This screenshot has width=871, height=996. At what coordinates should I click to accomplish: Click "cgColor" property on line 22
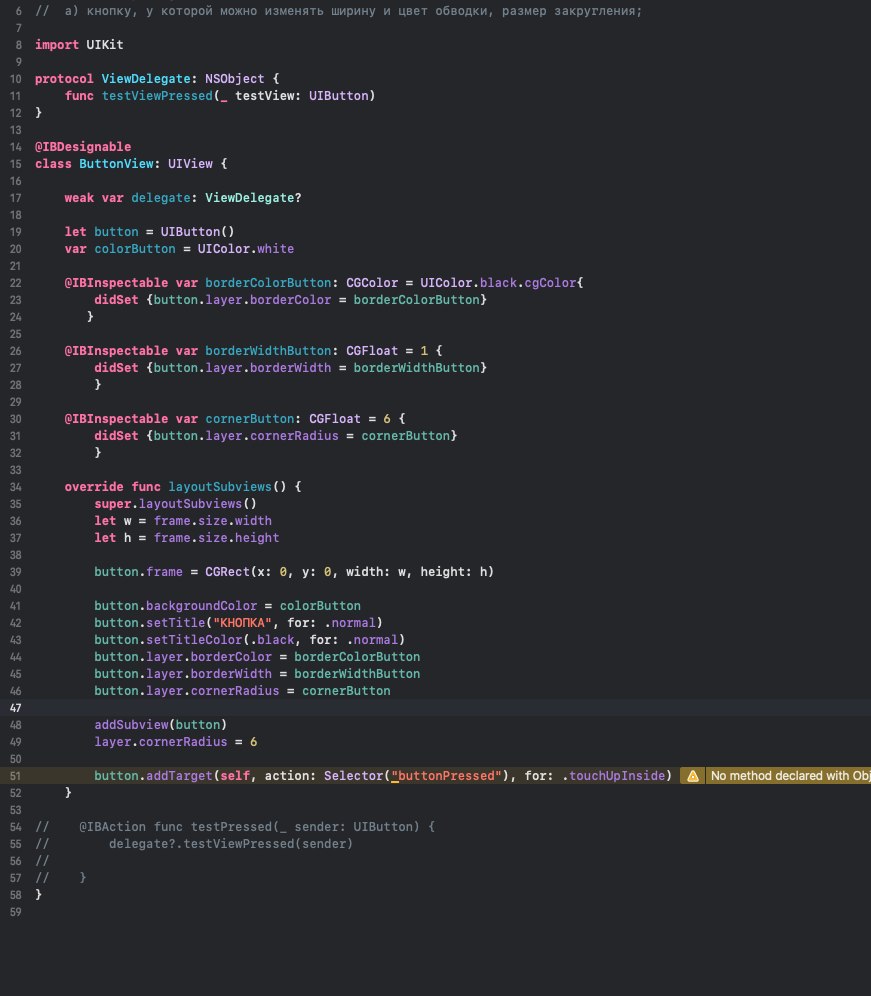(x=550, y=283)
